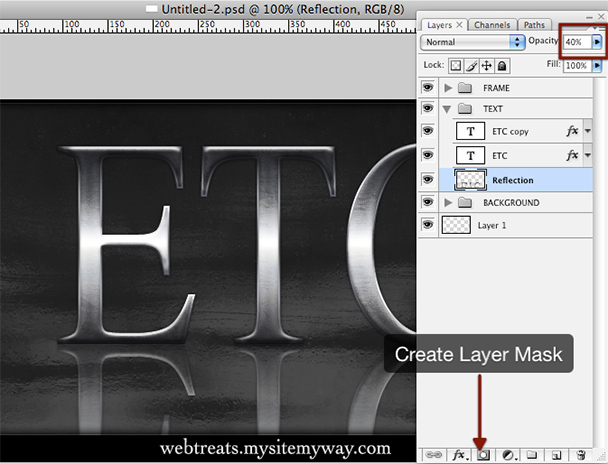Select the ETC copy layer name

tap(510, 131)
